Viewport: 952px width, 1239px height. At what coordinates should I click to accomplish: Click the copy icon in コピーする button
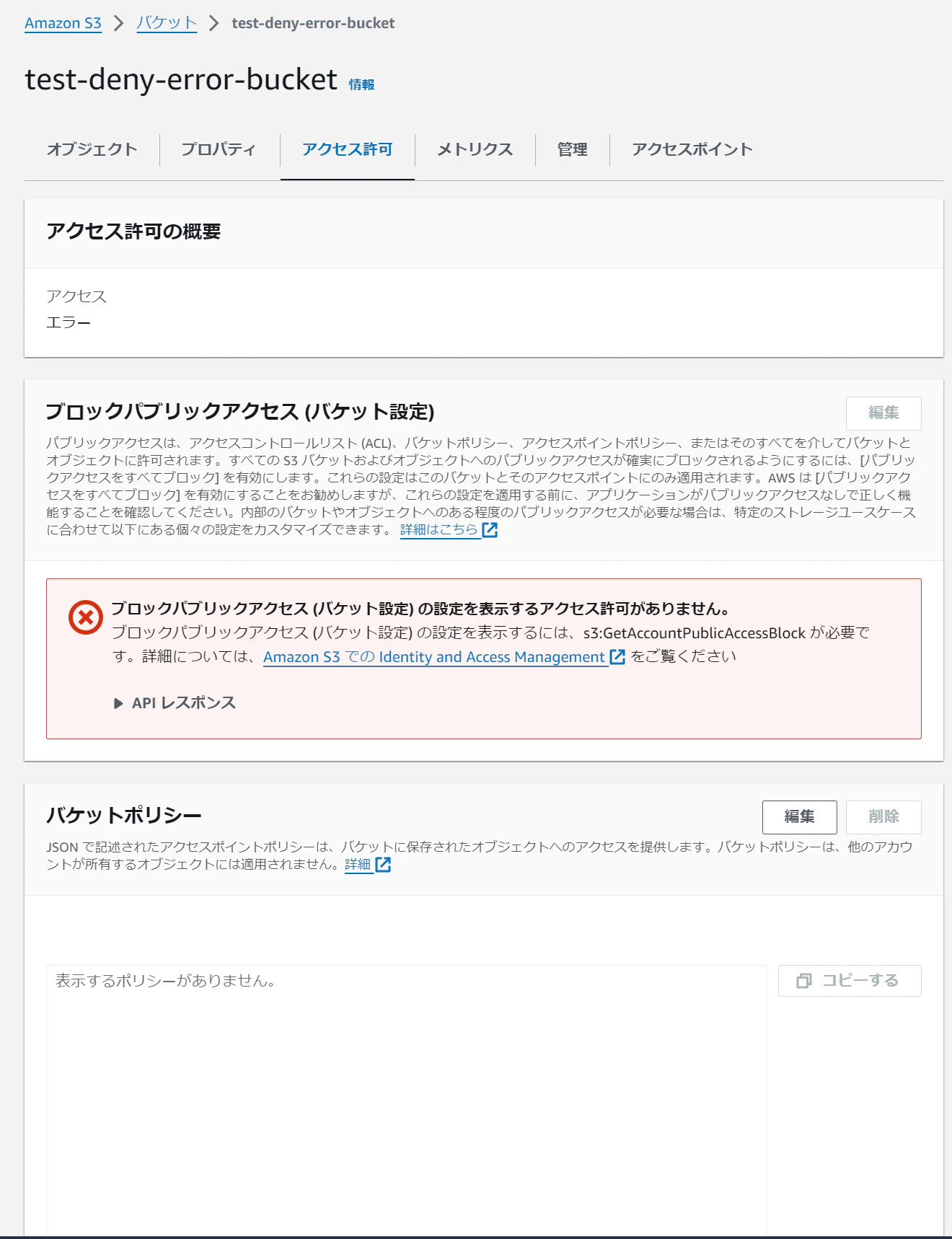pyautogui.click(x=804, y=981)
